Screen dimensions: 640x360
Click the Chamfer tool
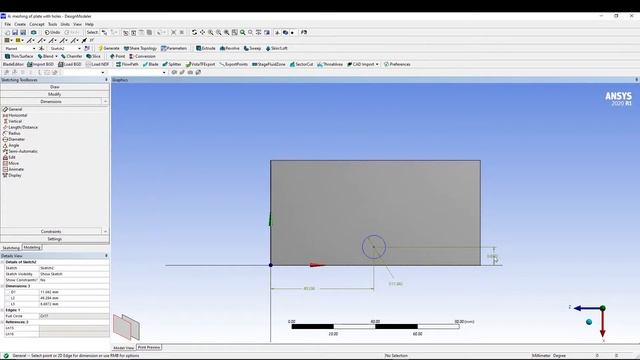click(71, 56)
